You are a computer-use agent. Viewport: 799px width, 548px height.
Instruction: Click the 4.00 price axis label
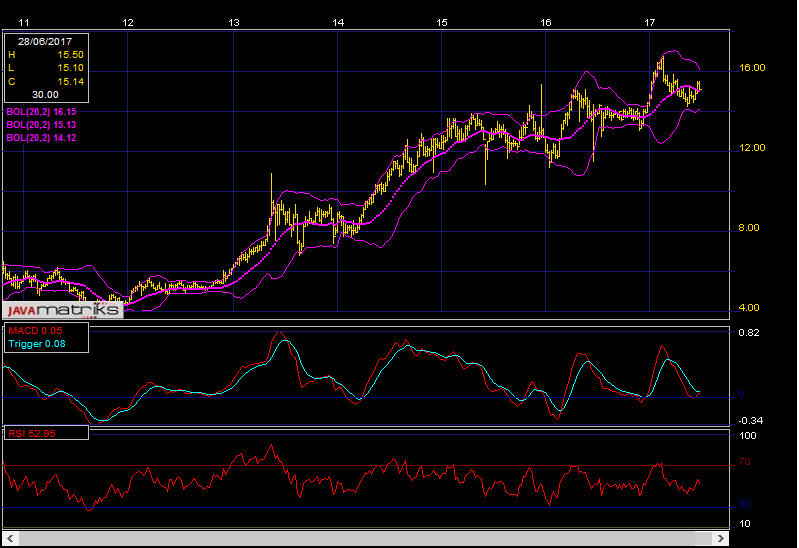pyautogui.click(x=749, y=308)
